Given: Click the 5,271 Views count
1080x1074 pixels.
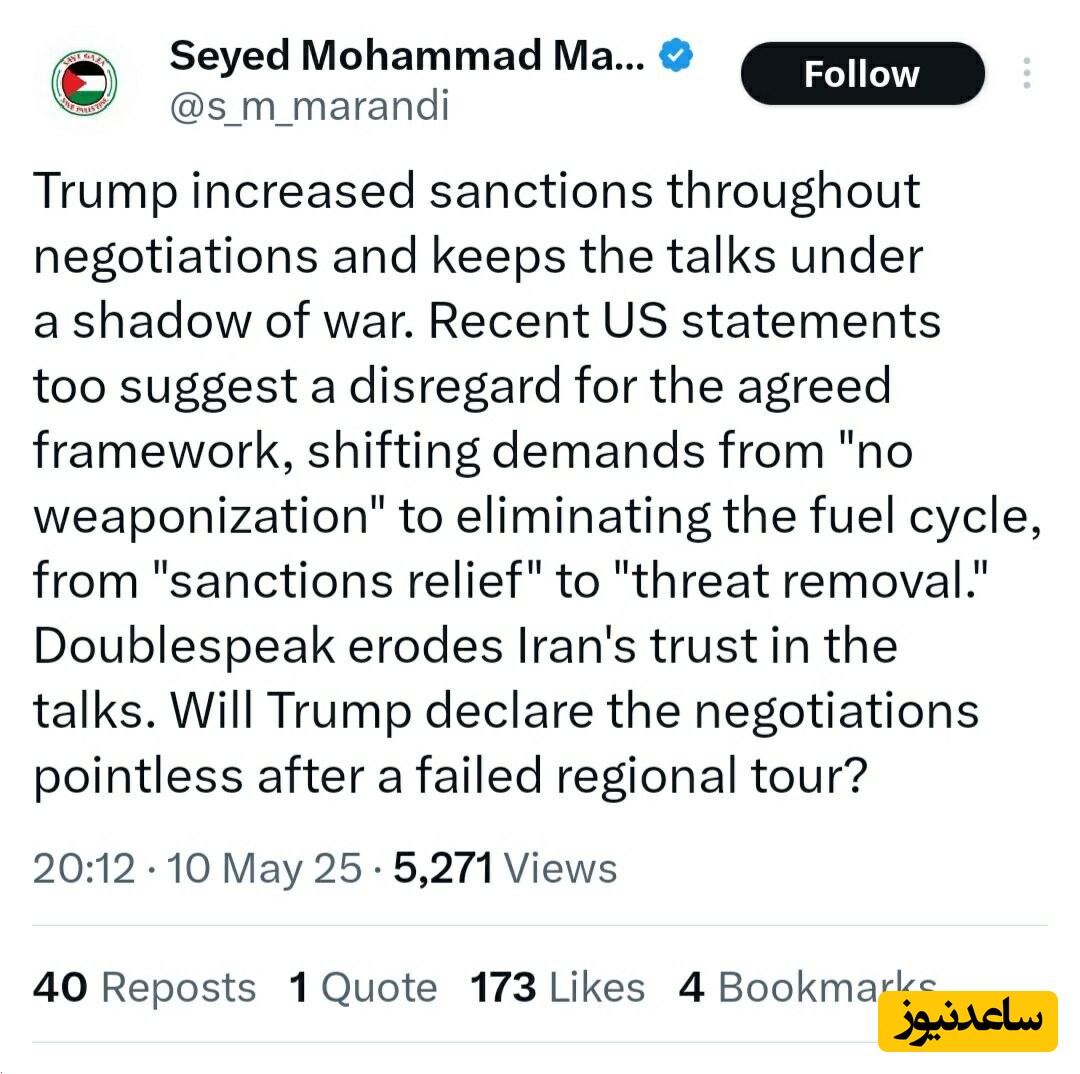Looking at the screenshot, I should point(505,868).
